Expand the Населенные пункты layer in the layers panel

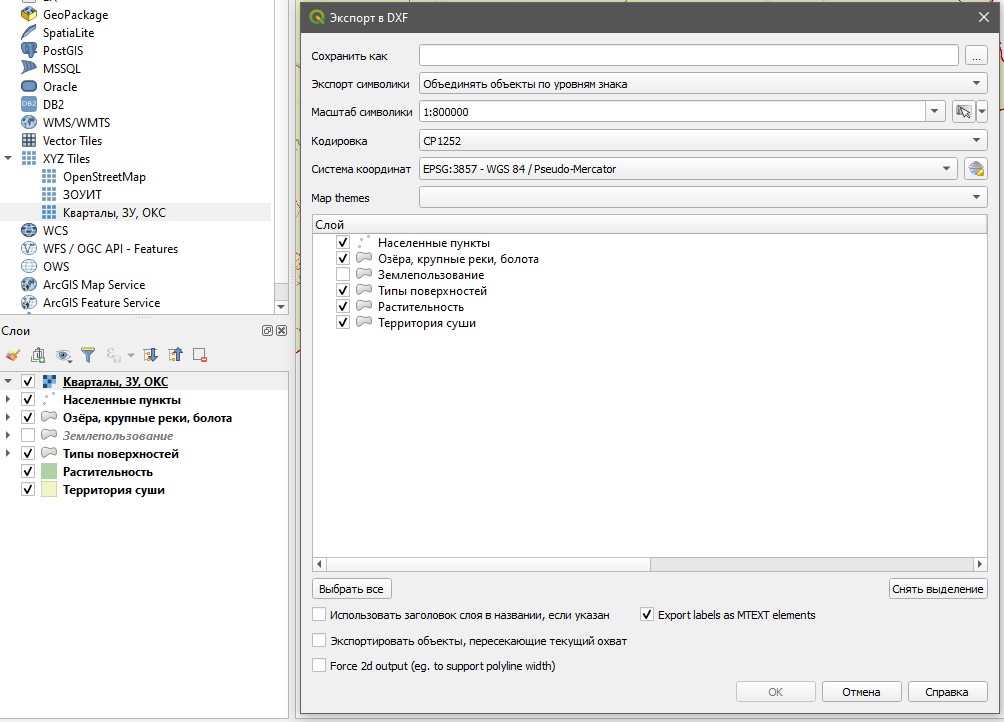pyautogui.click(x=8, y=400)
